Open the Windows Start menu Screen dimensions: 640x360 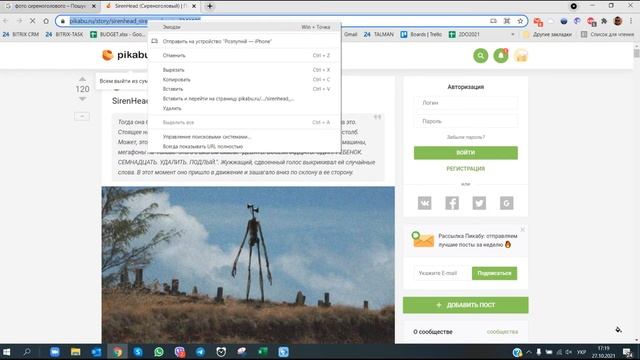coord(7,351)
